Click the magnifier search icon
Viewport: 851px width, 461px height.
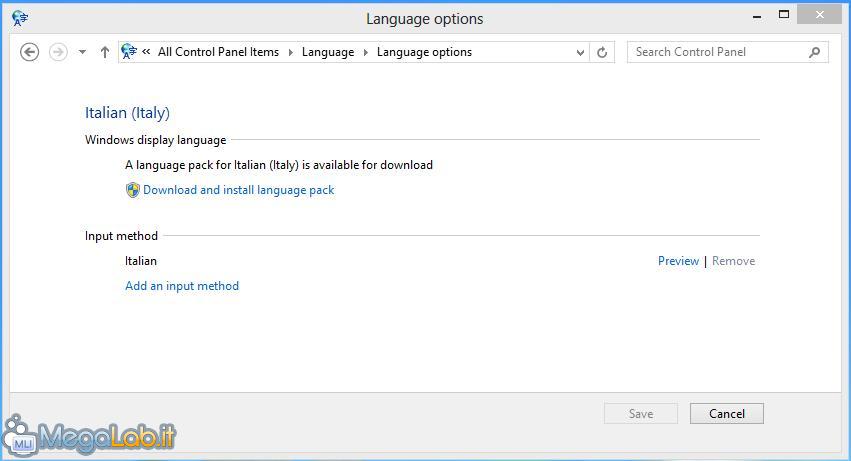pyautogui.click(x=814, y=52)
